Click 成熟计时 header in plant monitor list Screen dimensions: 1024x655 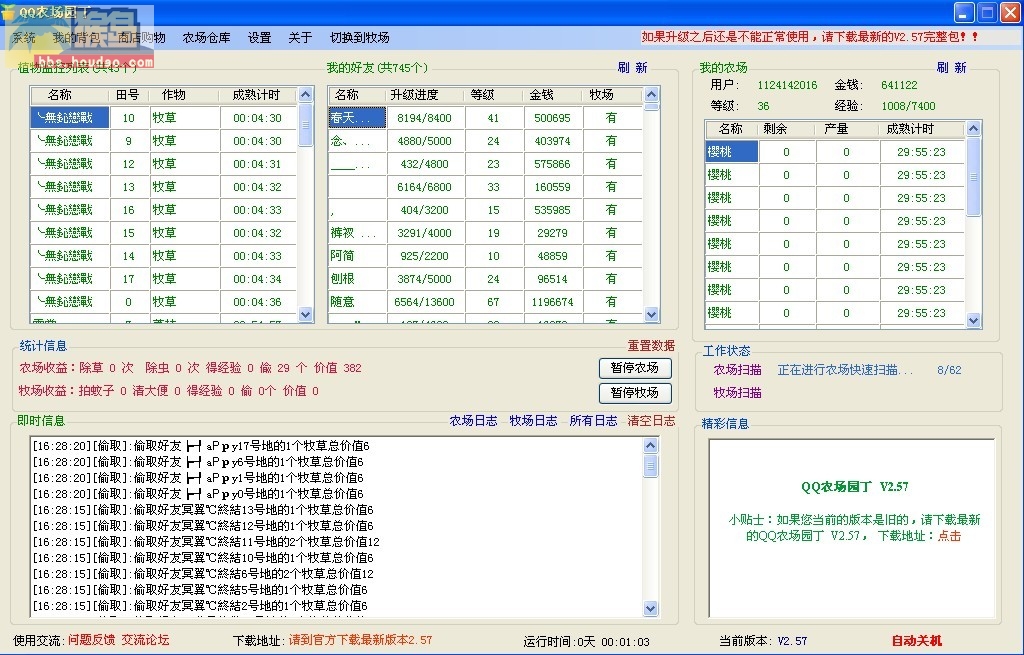coord(257,95)
